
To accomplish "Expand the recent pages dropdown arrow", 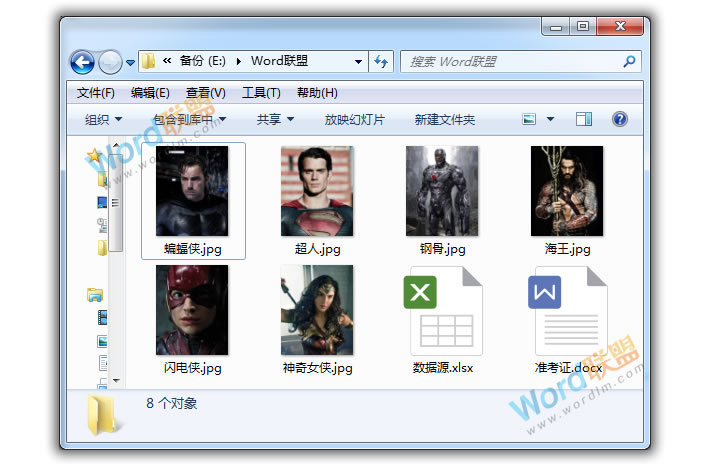I will click(x=130, y=63).
